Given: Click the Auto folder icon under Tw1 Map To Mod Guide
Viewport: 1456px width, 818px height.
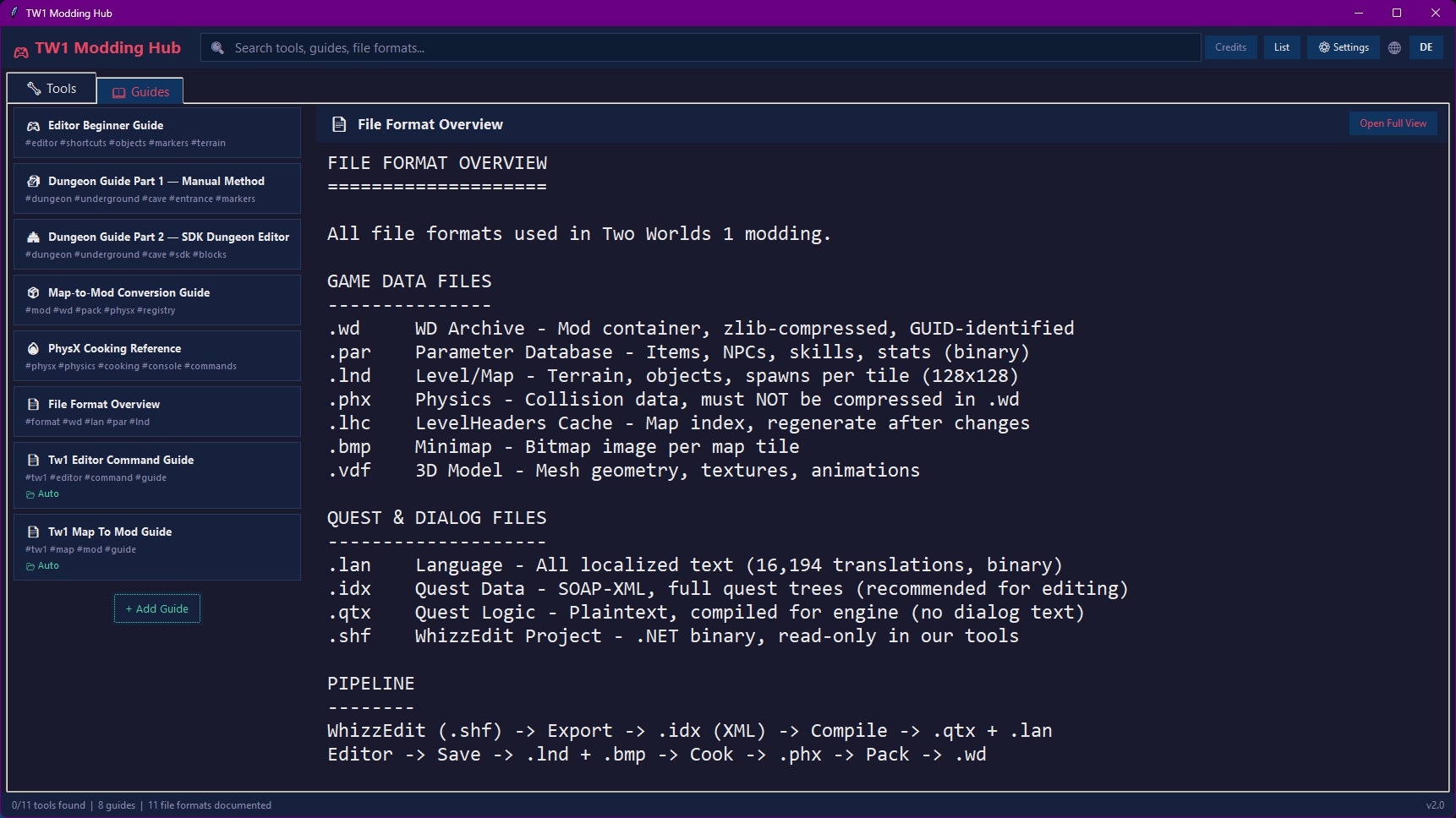Looking at the screenshot, I should point(30,566).
